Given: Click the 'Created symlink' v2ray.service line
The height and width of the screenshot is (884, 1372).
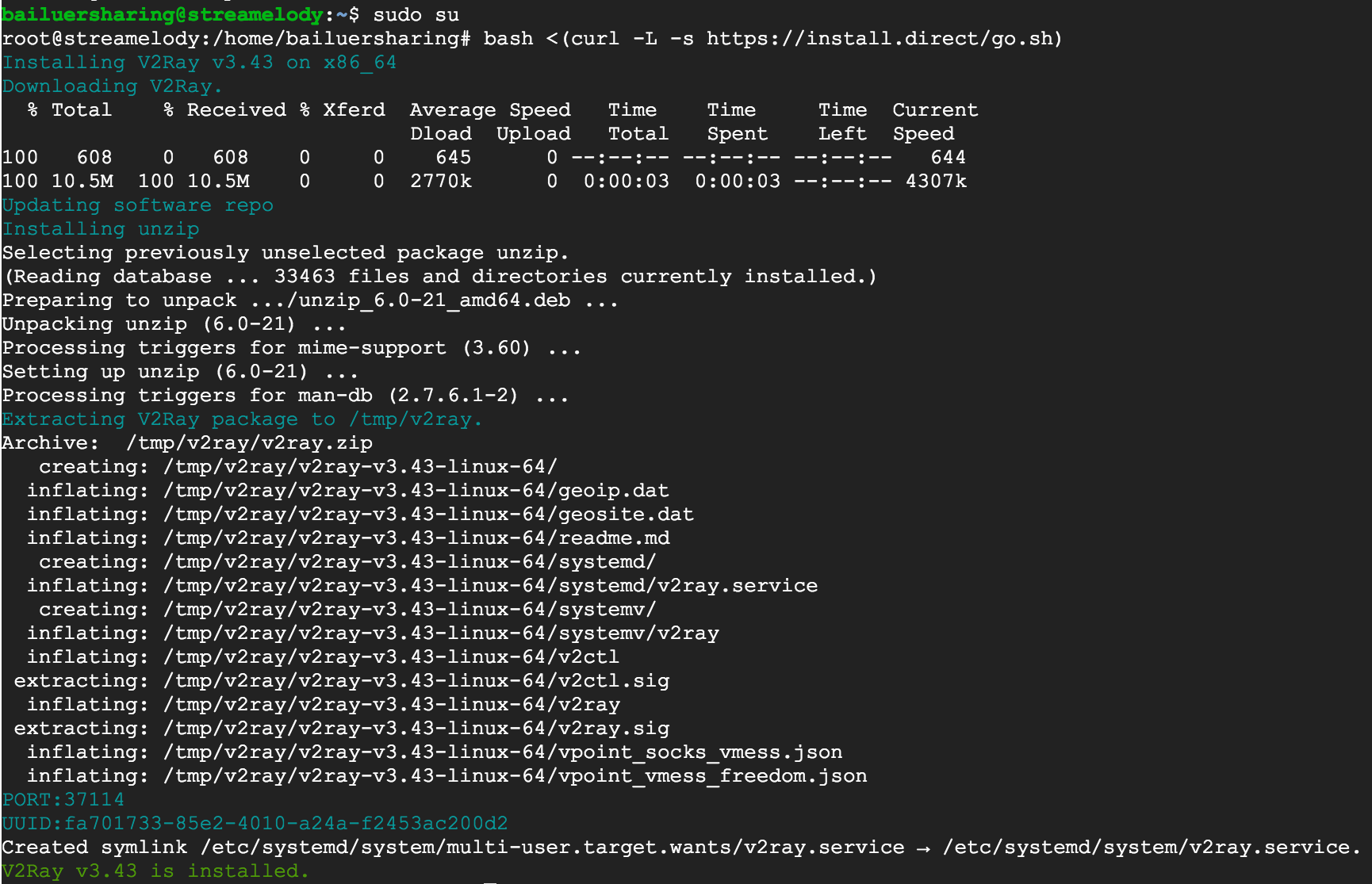Looking at the screenshot, I should 682,848.
